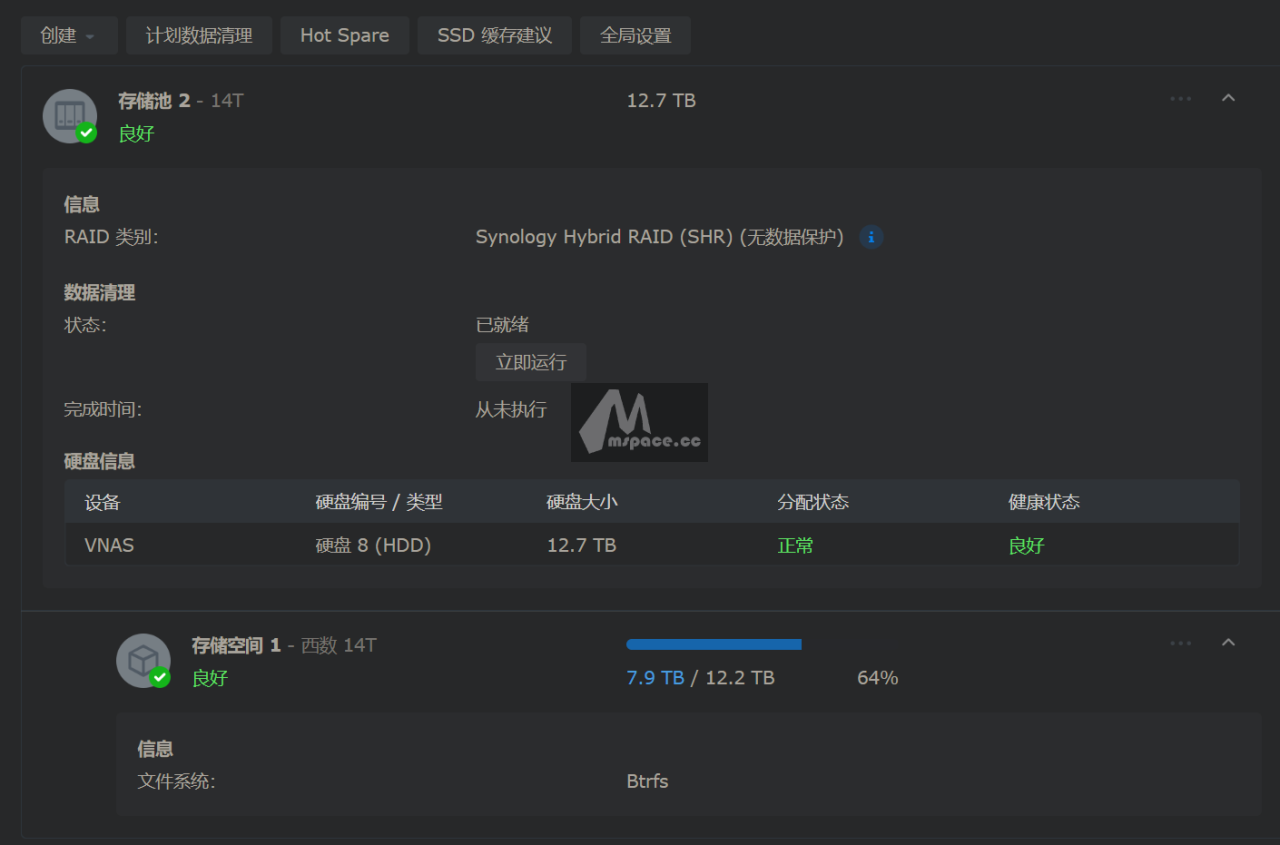The image size is (1280, 845).
Task: Click the Btrfs file system value
Action: click(648, 781)
